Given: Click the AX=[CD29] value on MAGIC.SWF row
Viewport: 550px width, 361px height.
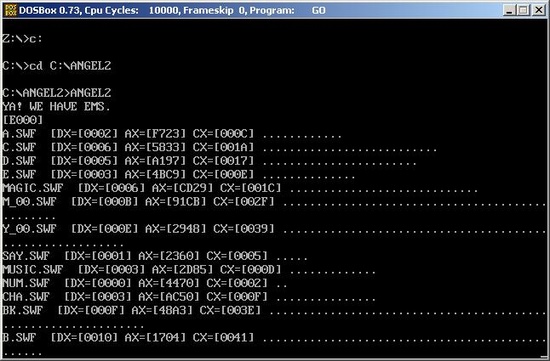Looking at the screenshot, I should point(182,188).
